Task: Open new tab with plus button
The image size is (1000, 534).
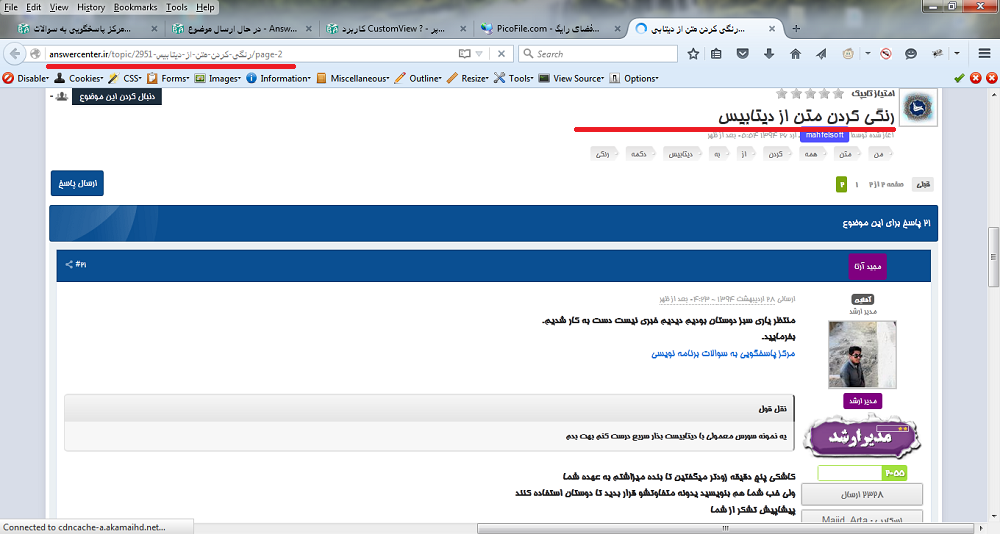Action: [x=769, y=28]
